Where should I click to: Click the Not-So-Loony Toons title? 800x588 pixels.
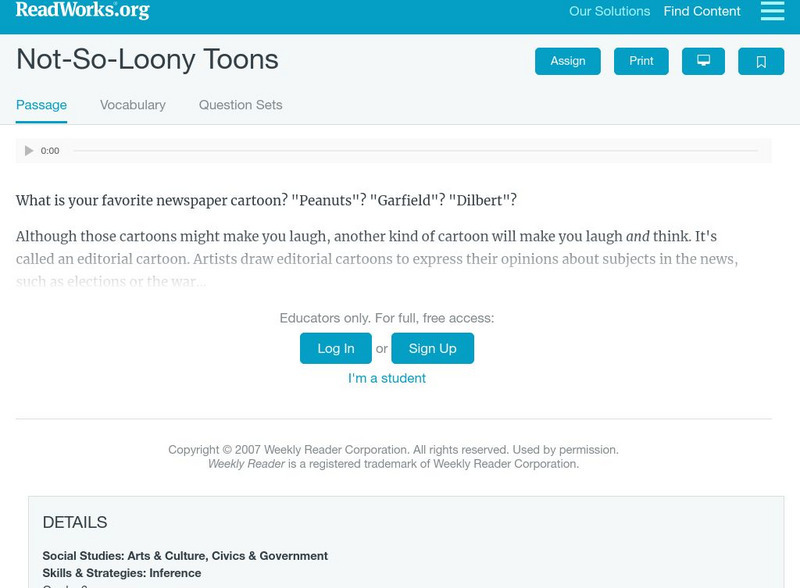coord(147,60)
